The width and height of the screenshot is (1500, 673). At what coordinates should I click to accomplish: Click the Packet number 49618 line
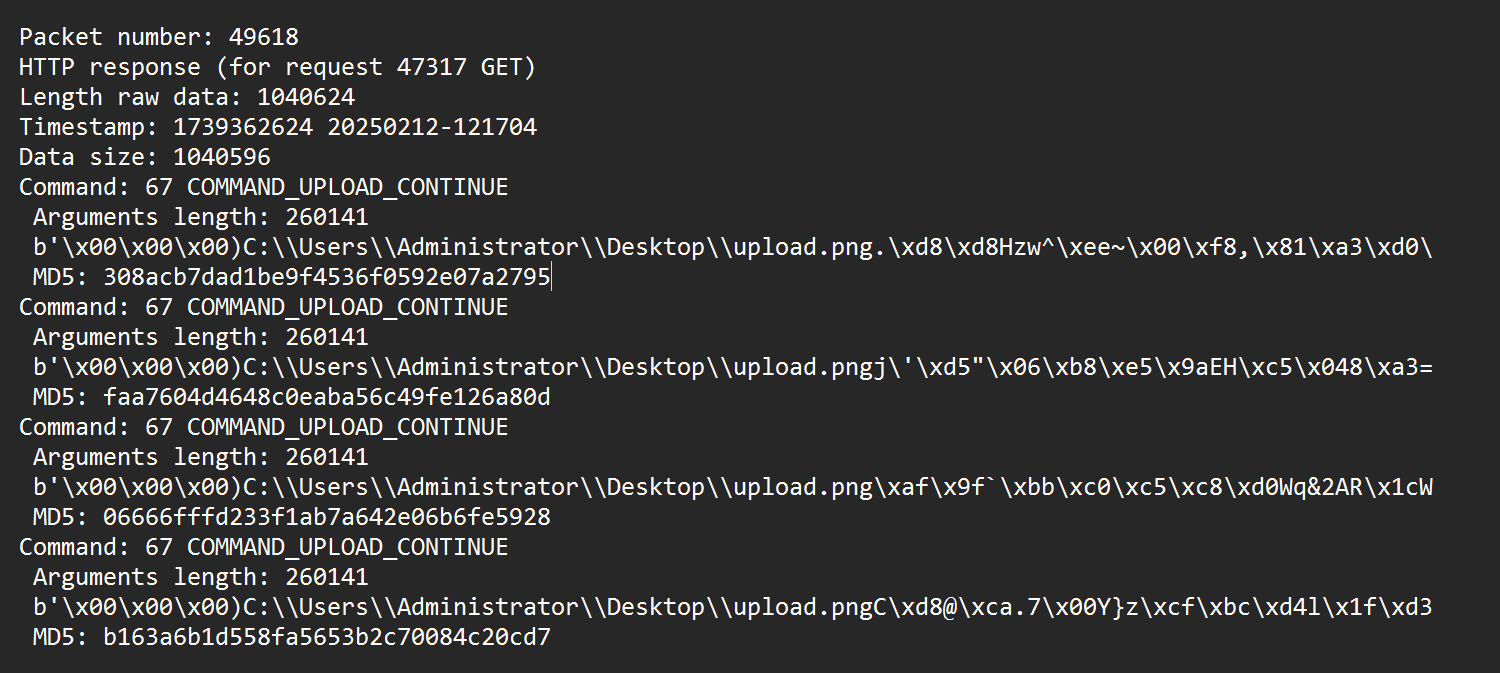coord(159,37)
